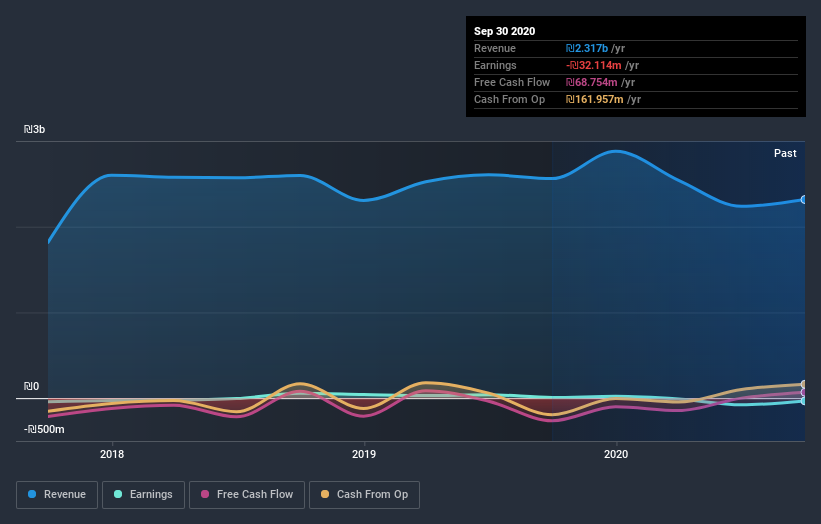821x524 pixels.
Task: Click the orange Cash From Op end-point marker
Action: pos(804,384)
